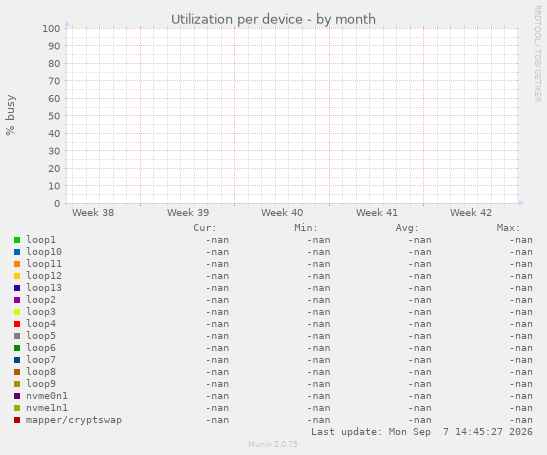
Task: Click the Avg: column header
Action: 407,228
